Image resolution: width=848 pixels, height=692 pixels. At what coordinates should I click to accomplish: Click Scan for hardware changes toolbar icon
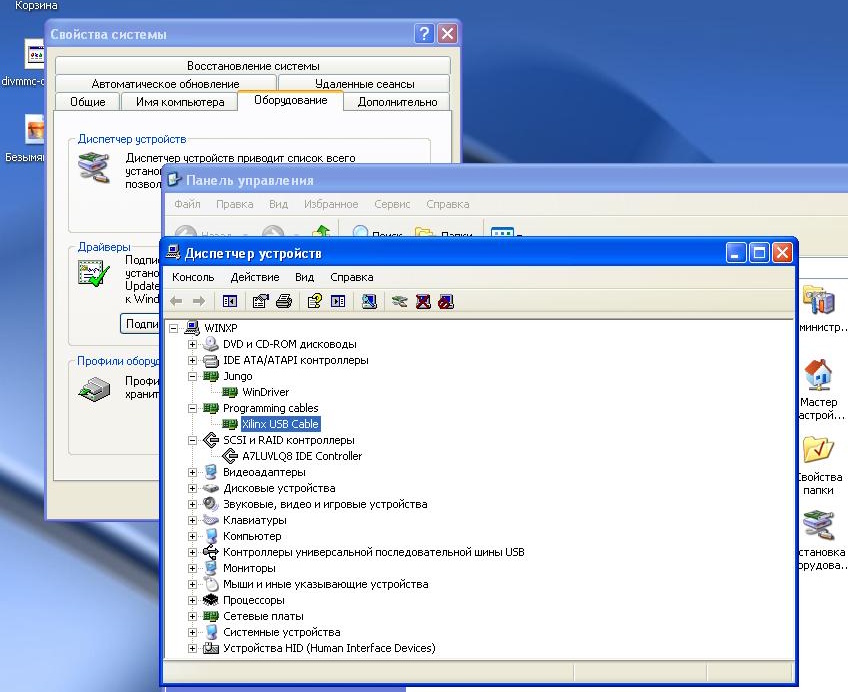pos(369,301)
